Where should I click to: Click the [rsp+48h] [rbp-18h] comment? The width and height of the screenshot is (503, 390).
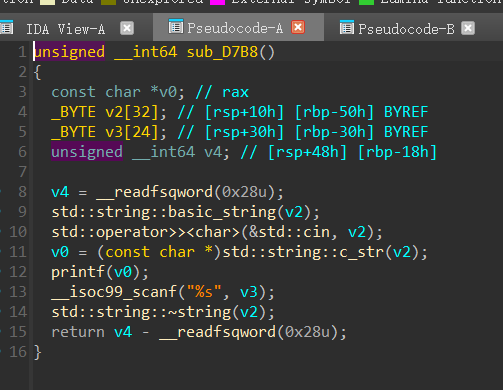352,152
